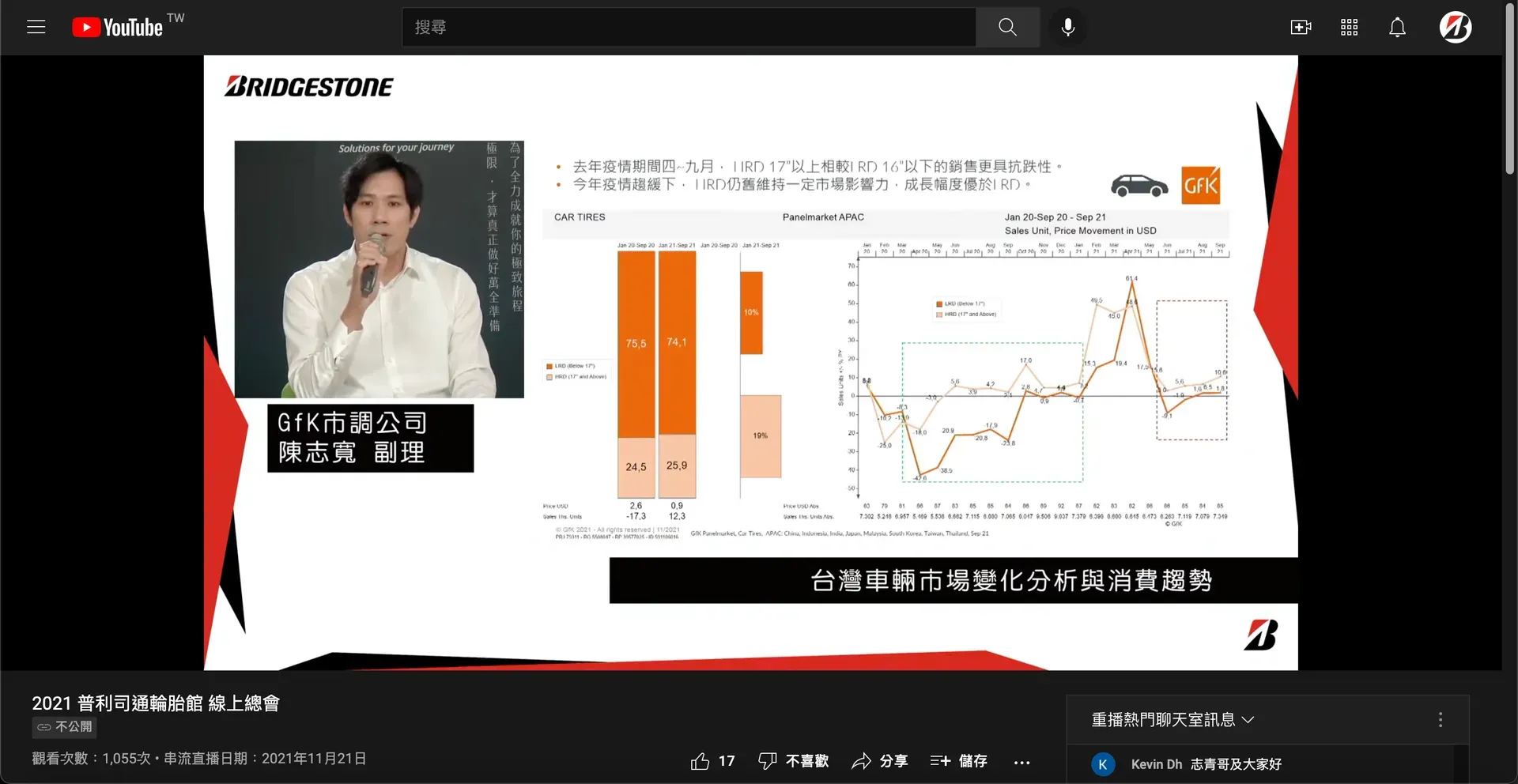Share the video

879,761
